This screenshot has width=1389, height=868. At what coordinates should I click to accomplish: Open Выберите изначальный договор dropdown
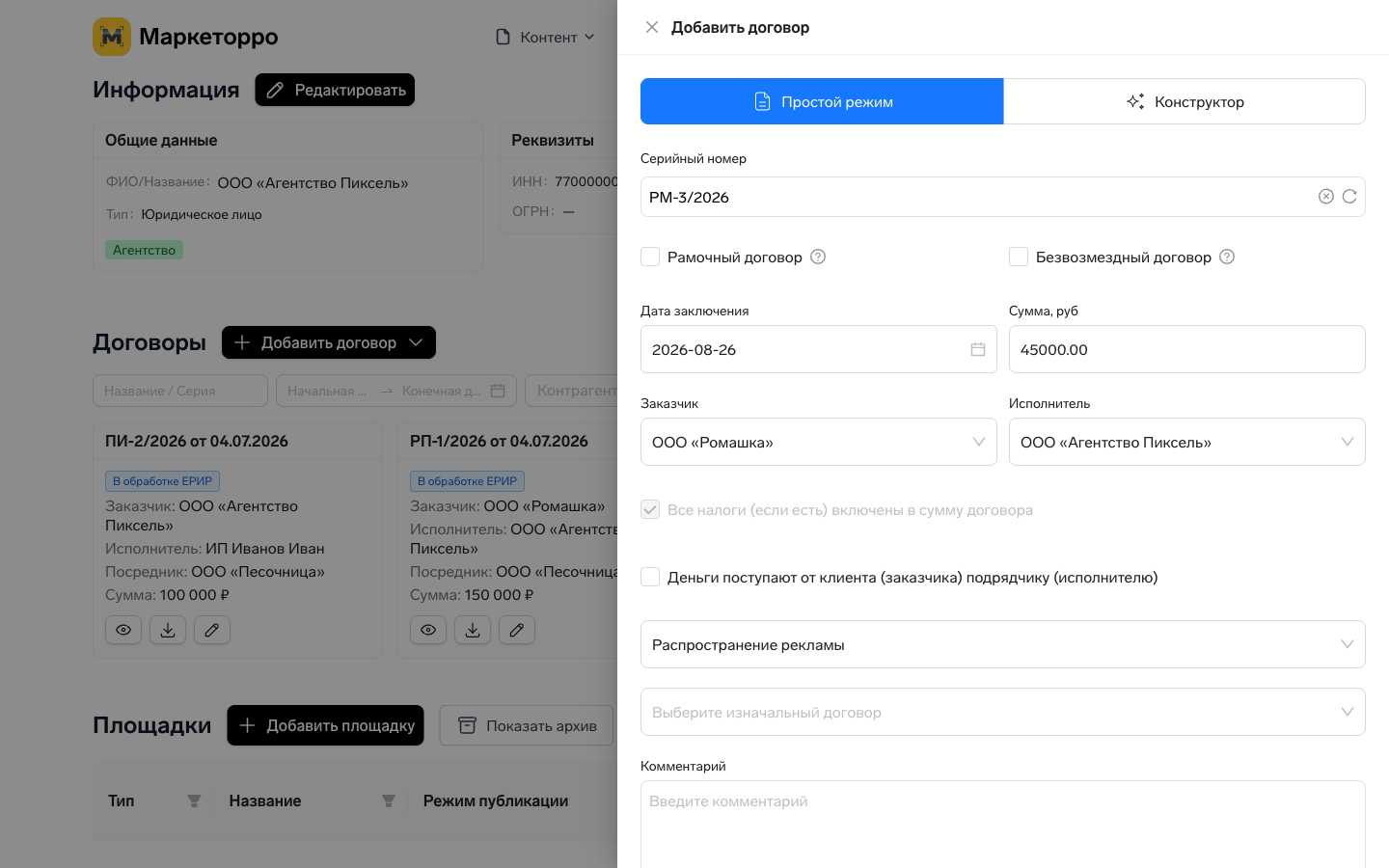coord(1003,712)
